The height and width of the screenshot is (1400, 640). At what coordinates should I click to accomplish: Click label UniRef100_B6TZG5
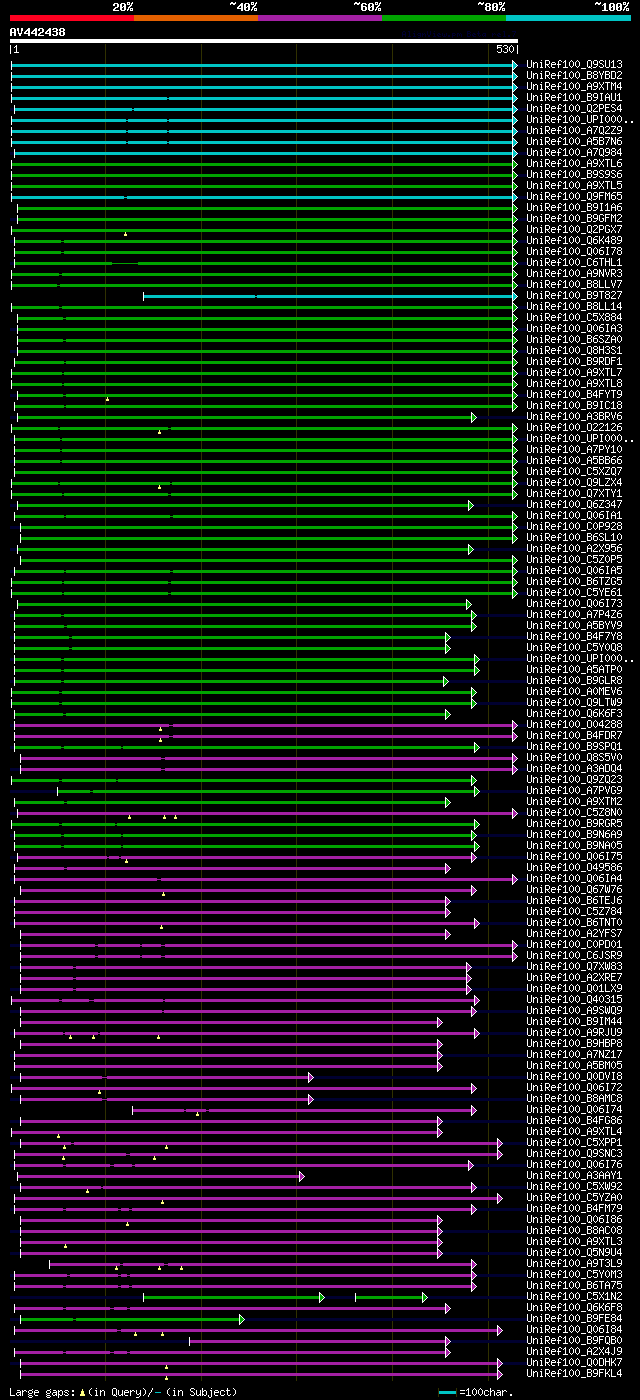pos(574,581)
